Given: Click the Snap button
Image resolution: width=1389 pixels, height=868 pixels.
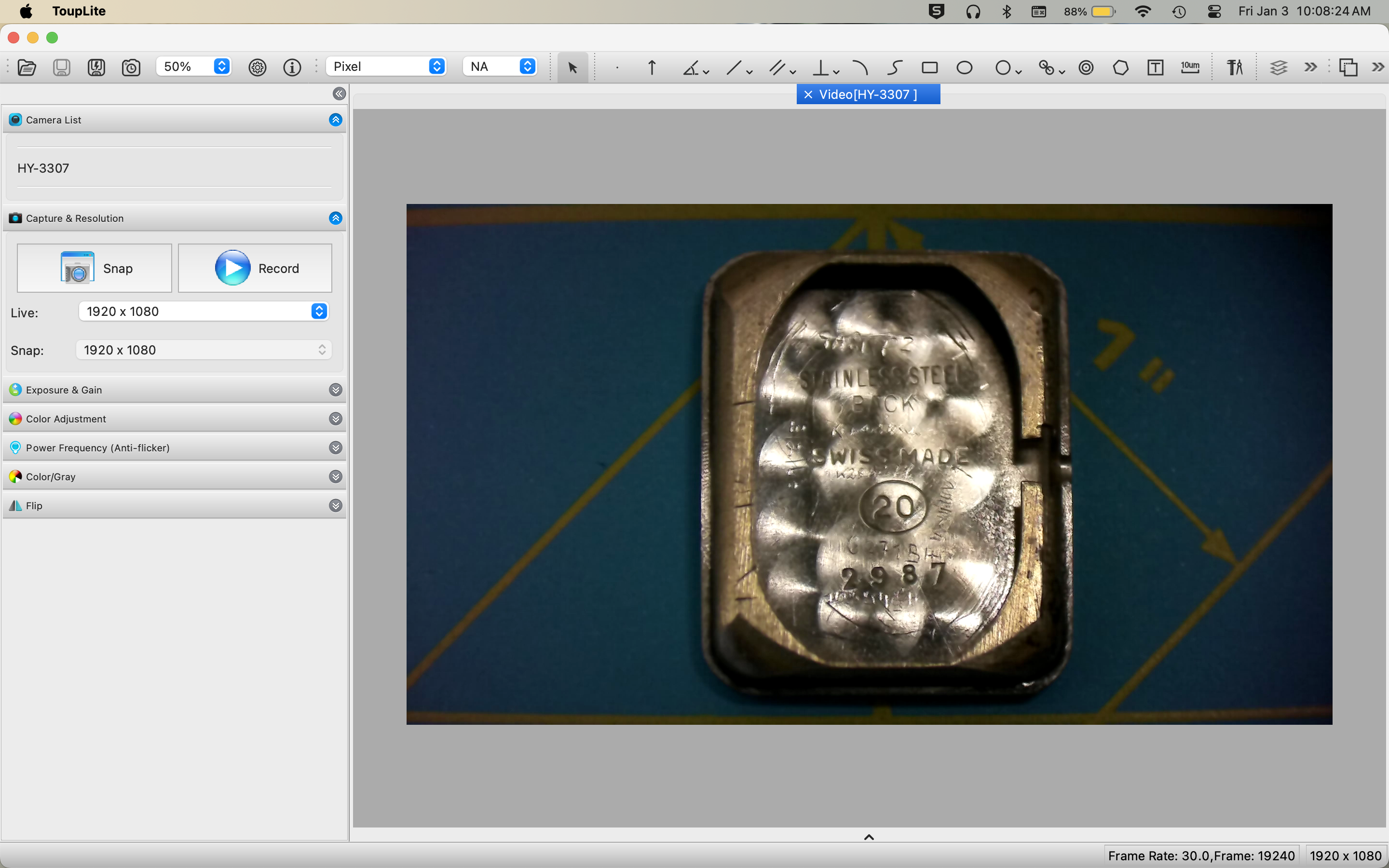Looking at the screenshot, I should pyautogui.click(x=94, y=268).
